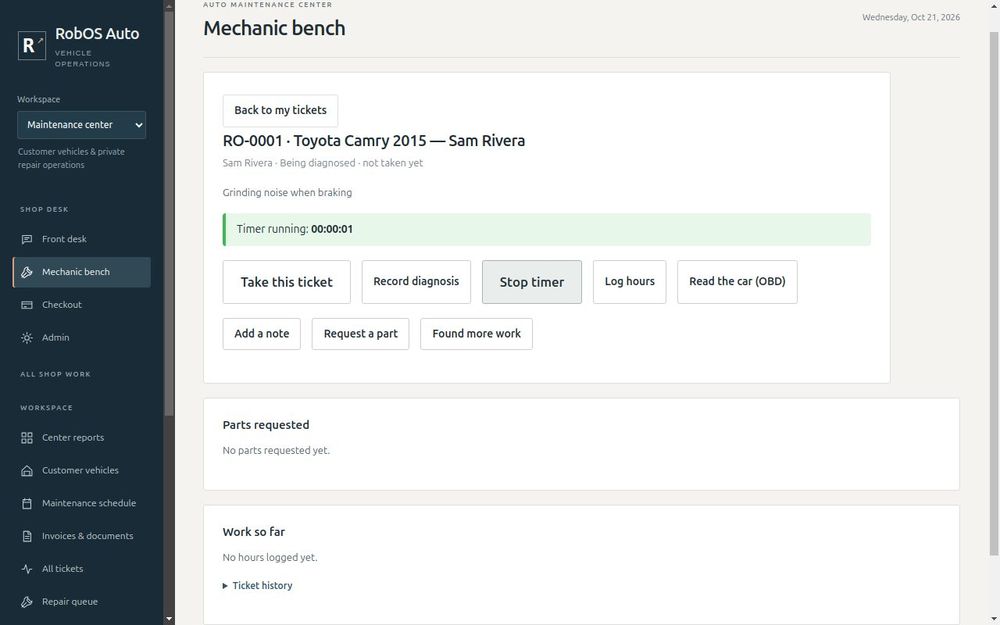The width and height of the screenshot is (1000, 625).
Task: Open Center reports
Action: [x=82, y=438]
